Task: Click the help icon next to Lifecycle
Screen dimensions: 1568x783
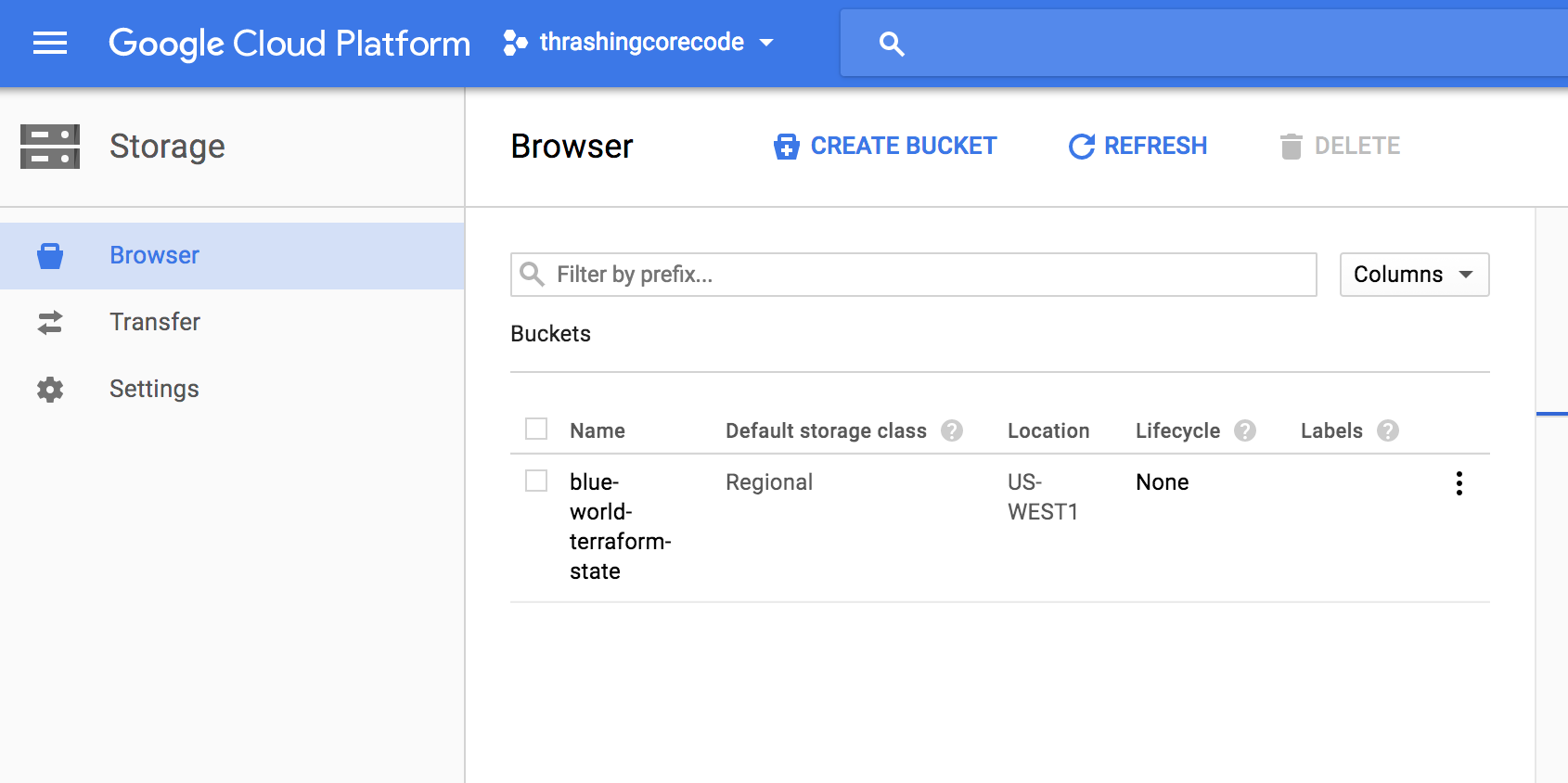Action: click(1245, 430)
